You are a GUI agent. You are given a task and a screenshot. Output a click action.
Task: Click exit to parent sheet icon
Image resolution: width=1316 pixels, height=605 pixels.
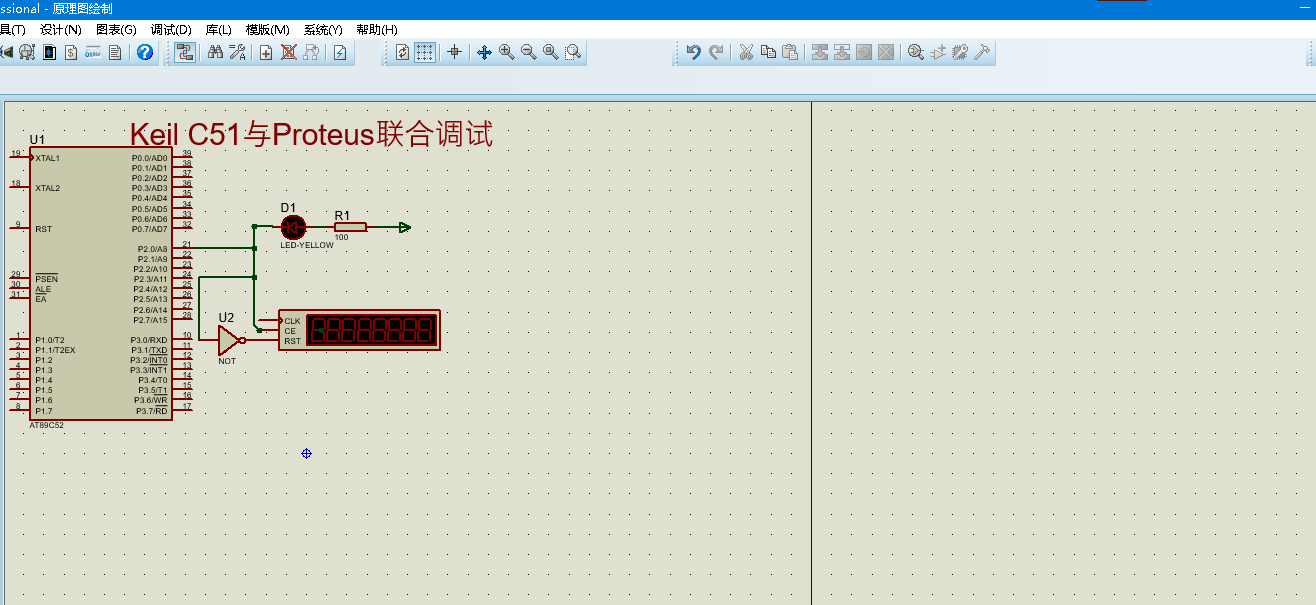311,52
